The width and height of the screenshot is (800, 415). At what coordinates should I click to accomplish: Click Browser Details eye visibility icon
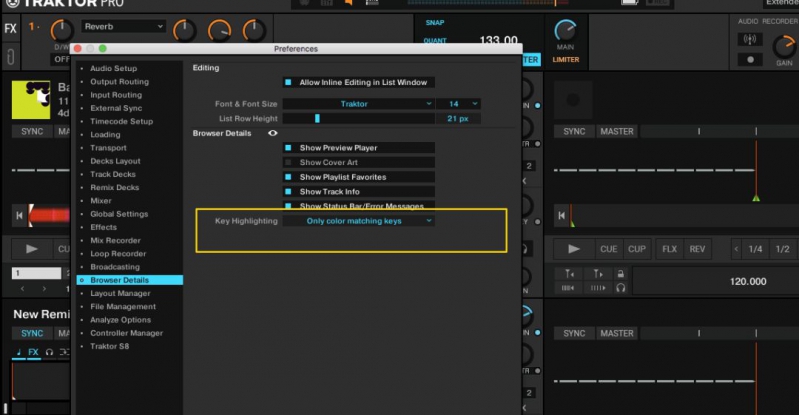[273, 134]
